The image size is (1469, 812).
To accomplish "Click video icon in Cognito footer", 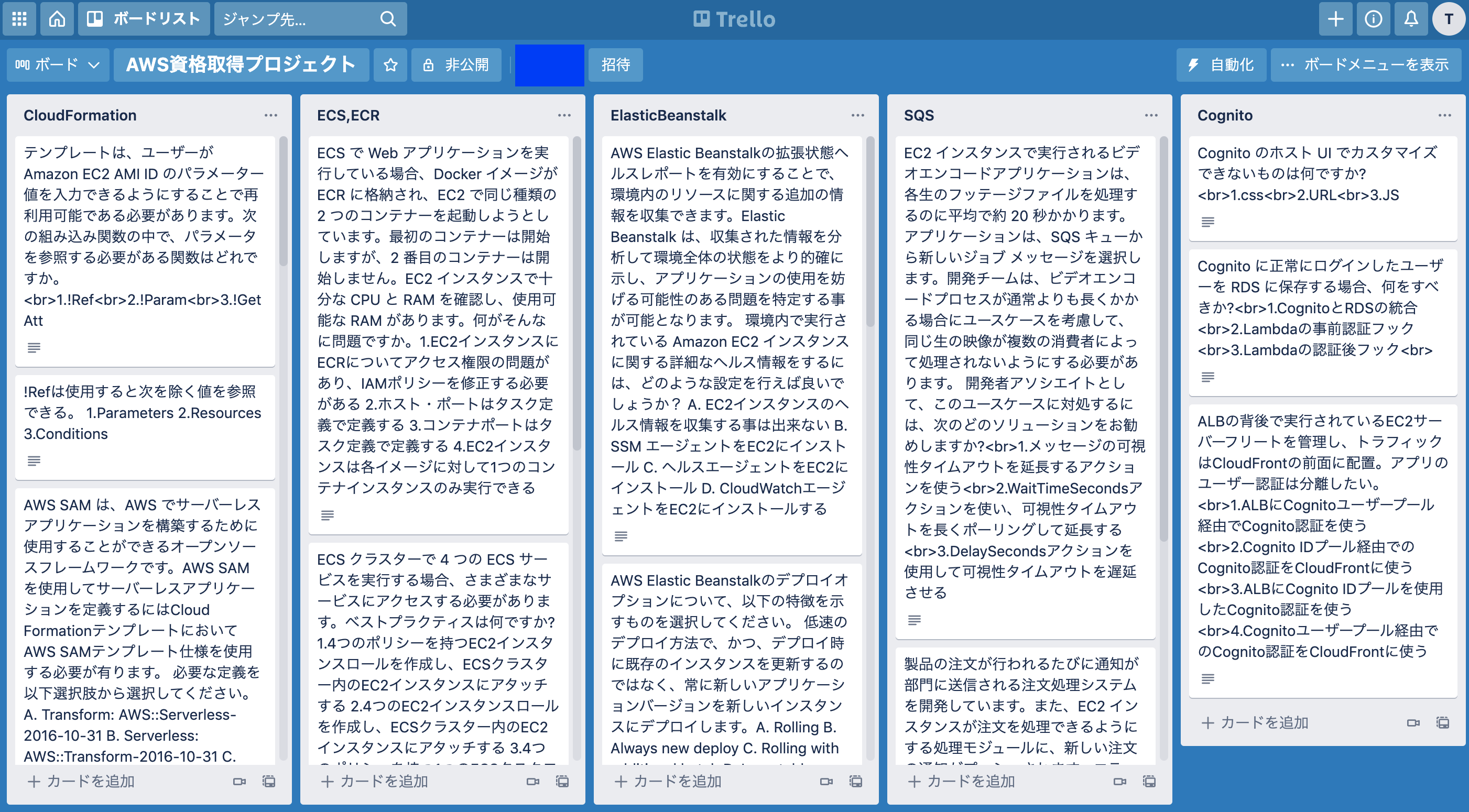I will click(1413, 722).
